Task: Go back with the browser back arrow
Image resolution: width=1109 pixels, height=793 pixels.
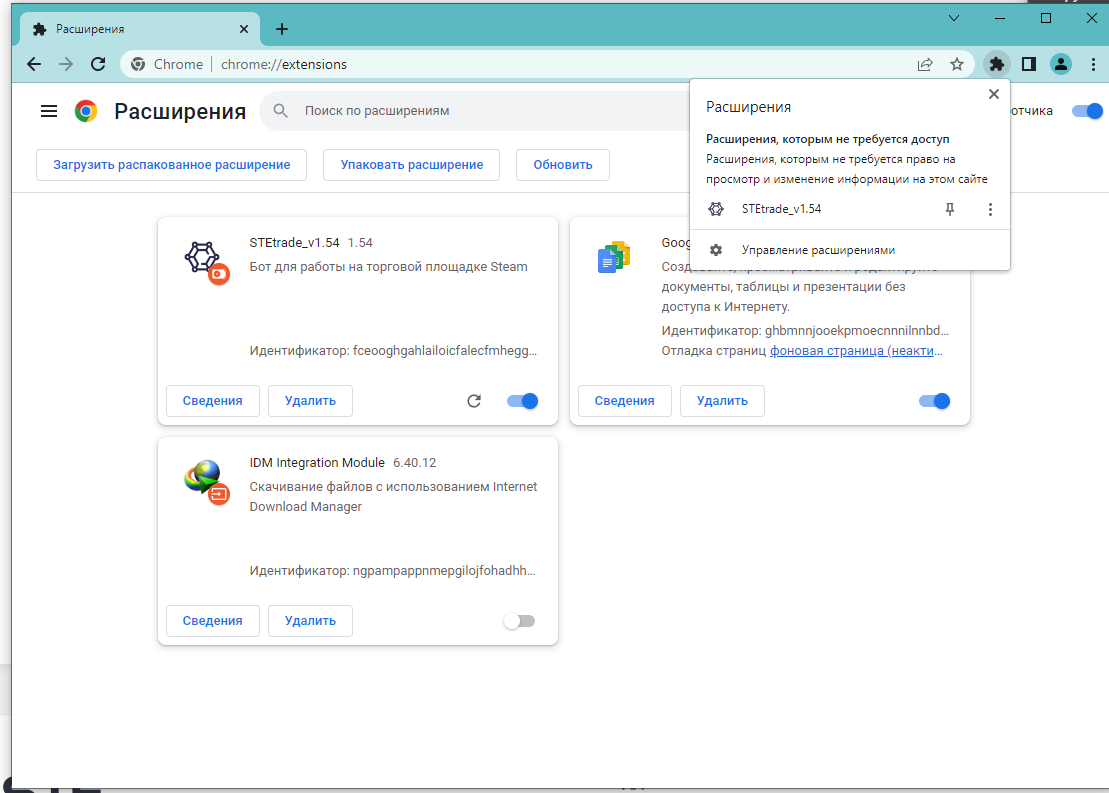Action: coord(34,64)
